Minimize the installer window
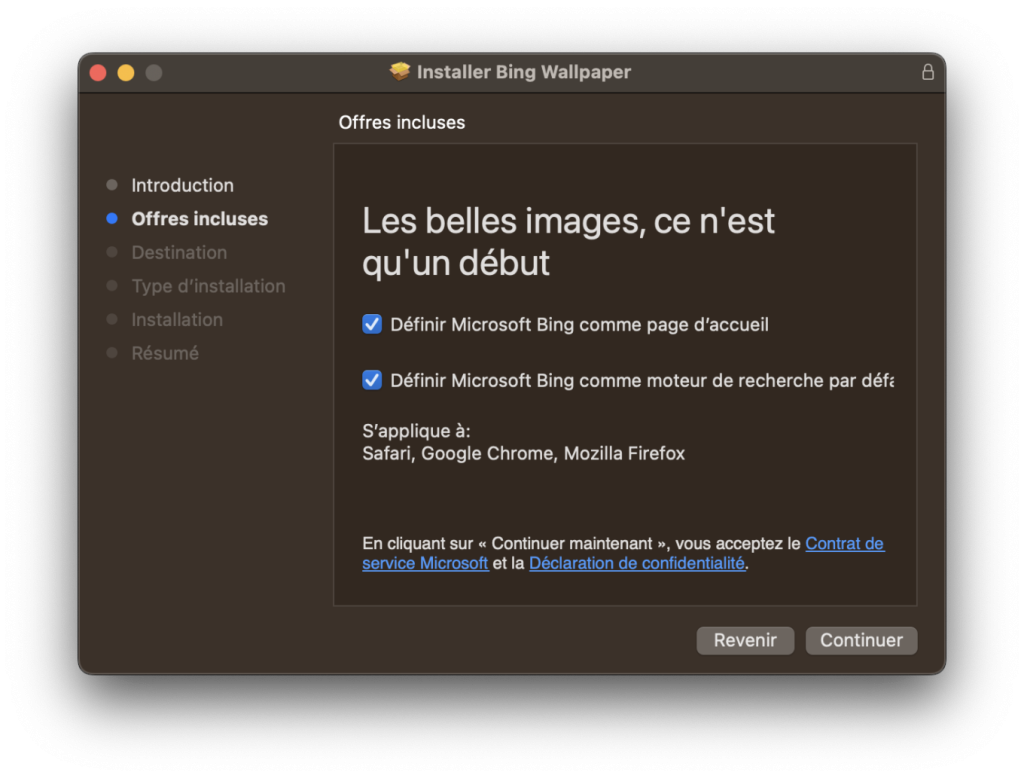1024x778 pixels. (x=126, y=73)
